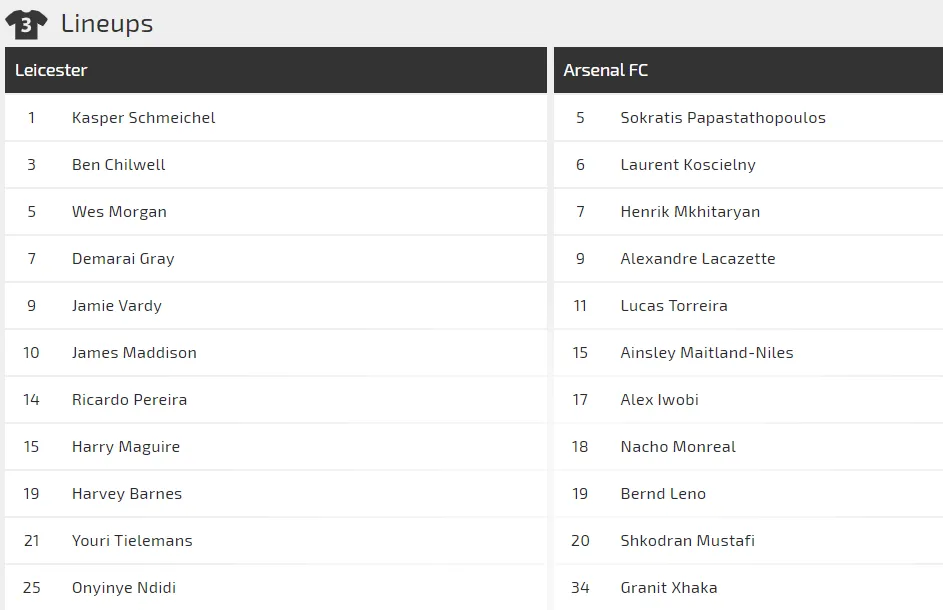The image size is (943, 610).
Task: Open Youri Tielemans' player link
Action: 132,541
